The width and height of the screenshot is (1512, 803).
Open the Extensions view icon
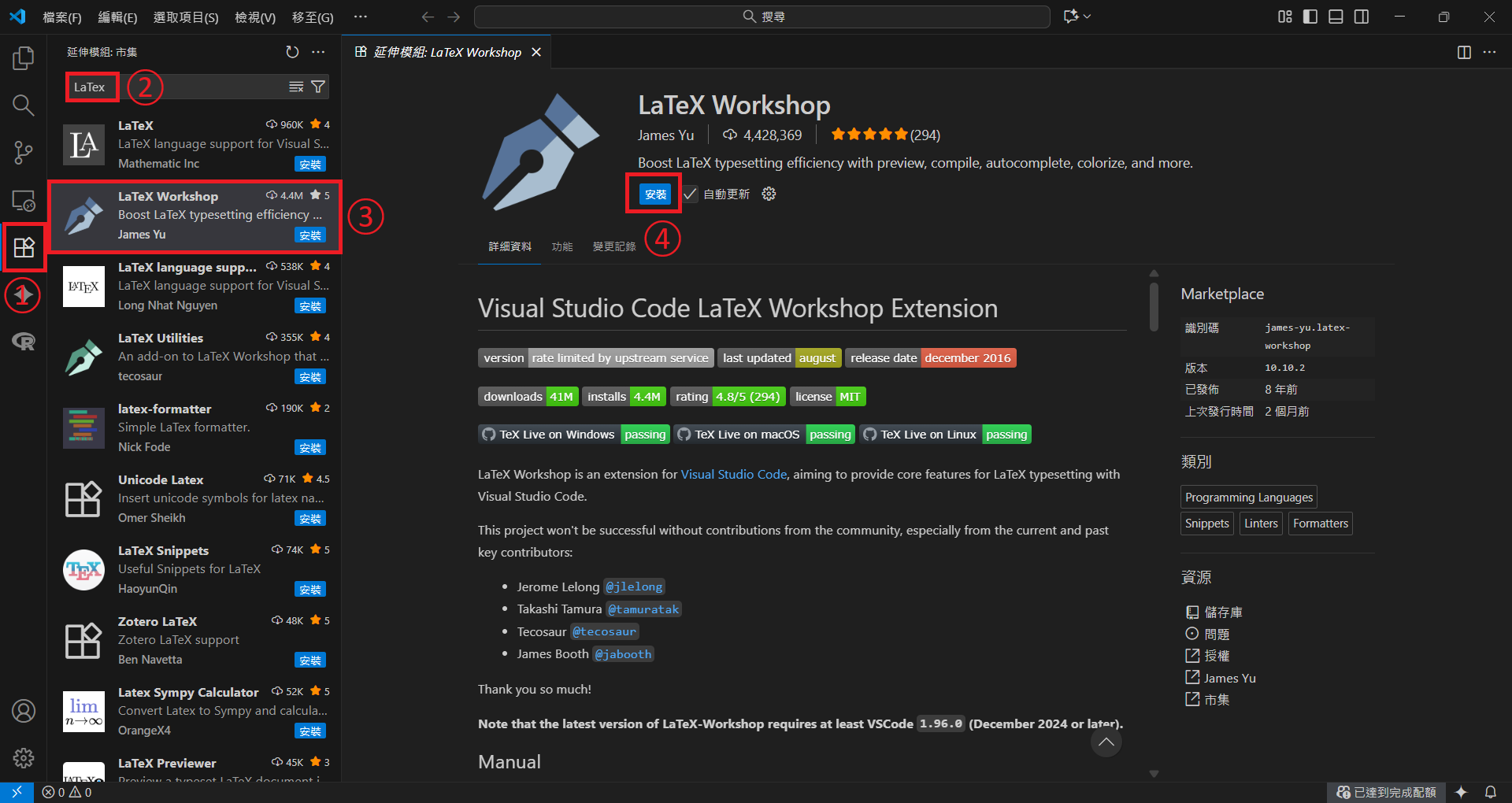[x=24, y=247]
